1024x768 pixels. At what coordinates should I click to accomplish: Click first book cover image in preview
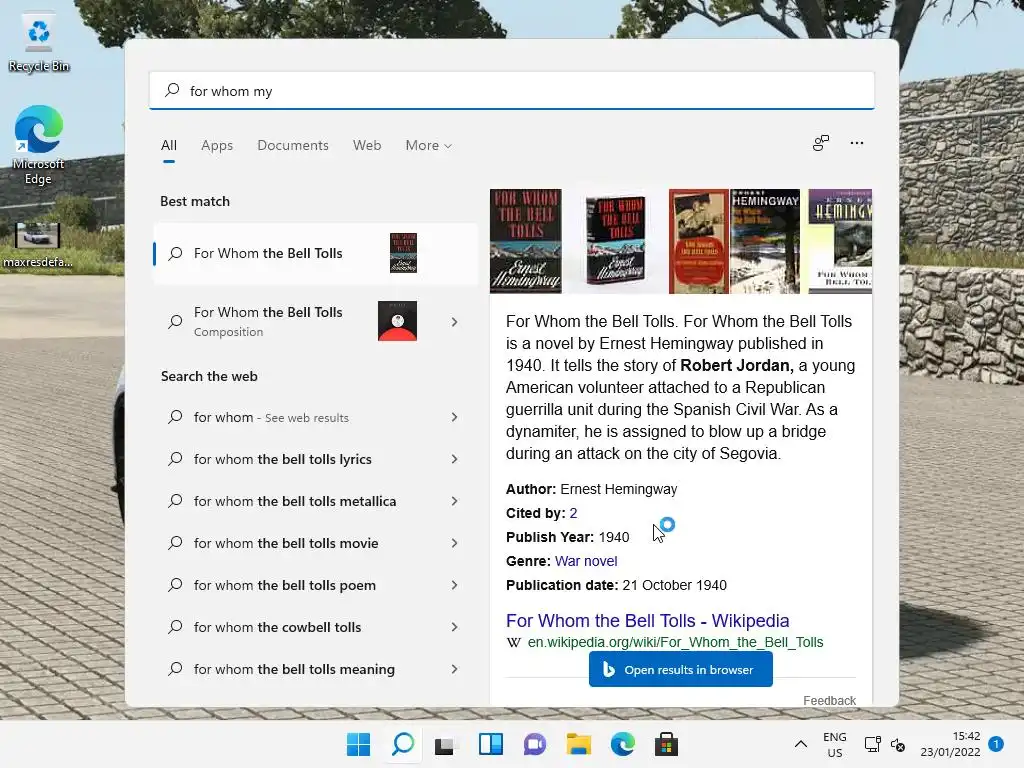tap(526, 241)
